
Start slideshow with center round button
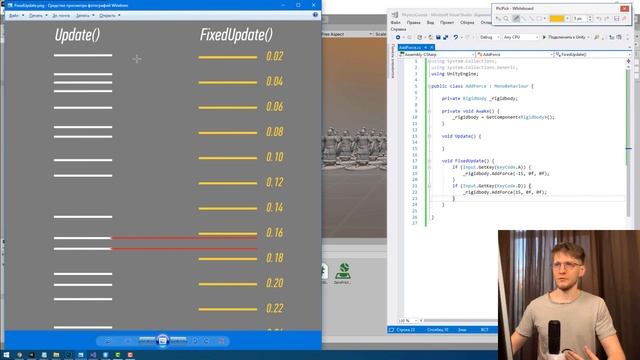pyautogui.click(x=162, y=340)
